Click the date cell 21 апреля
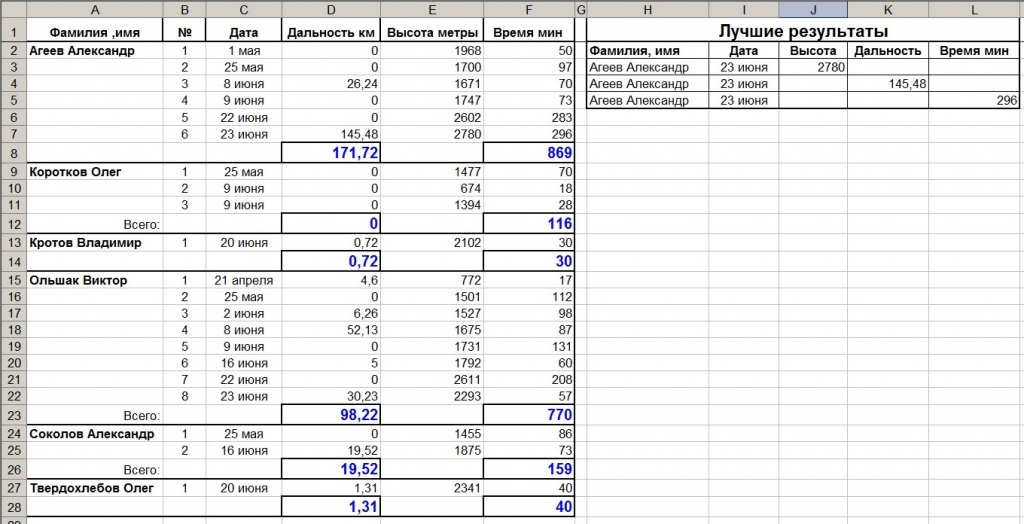 coord(244,282)
